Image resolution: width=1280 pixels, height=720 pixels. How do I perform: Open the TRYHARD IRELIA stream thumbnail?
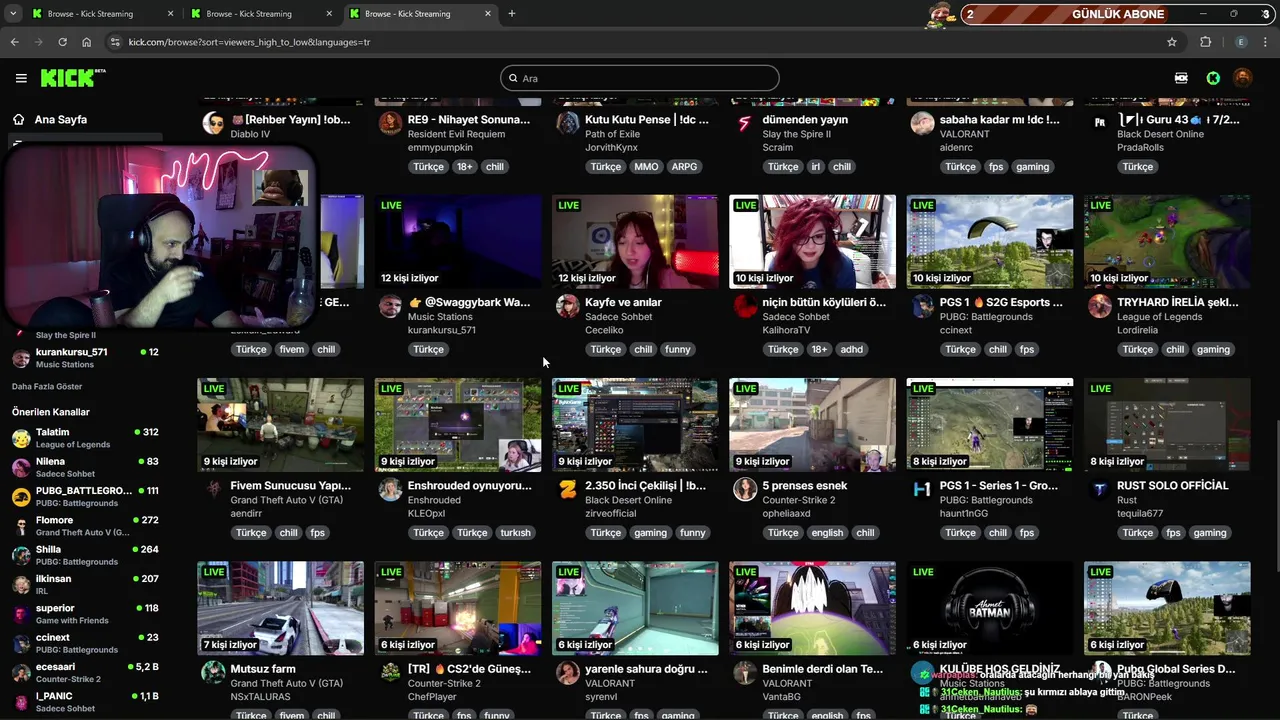1167,241
